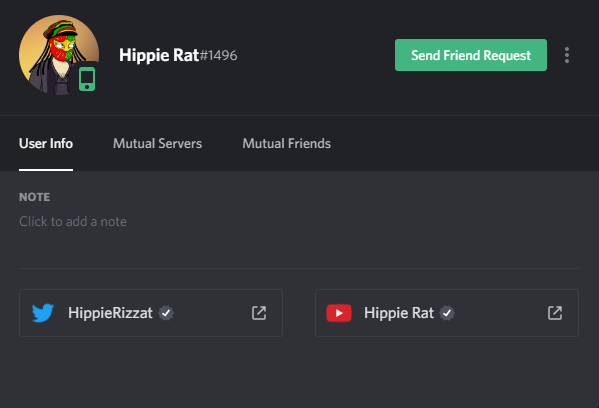Open the three-dot more options menu
Image resolution: width=599 pixels, height=408 pixels.
(x=567, y=55)
